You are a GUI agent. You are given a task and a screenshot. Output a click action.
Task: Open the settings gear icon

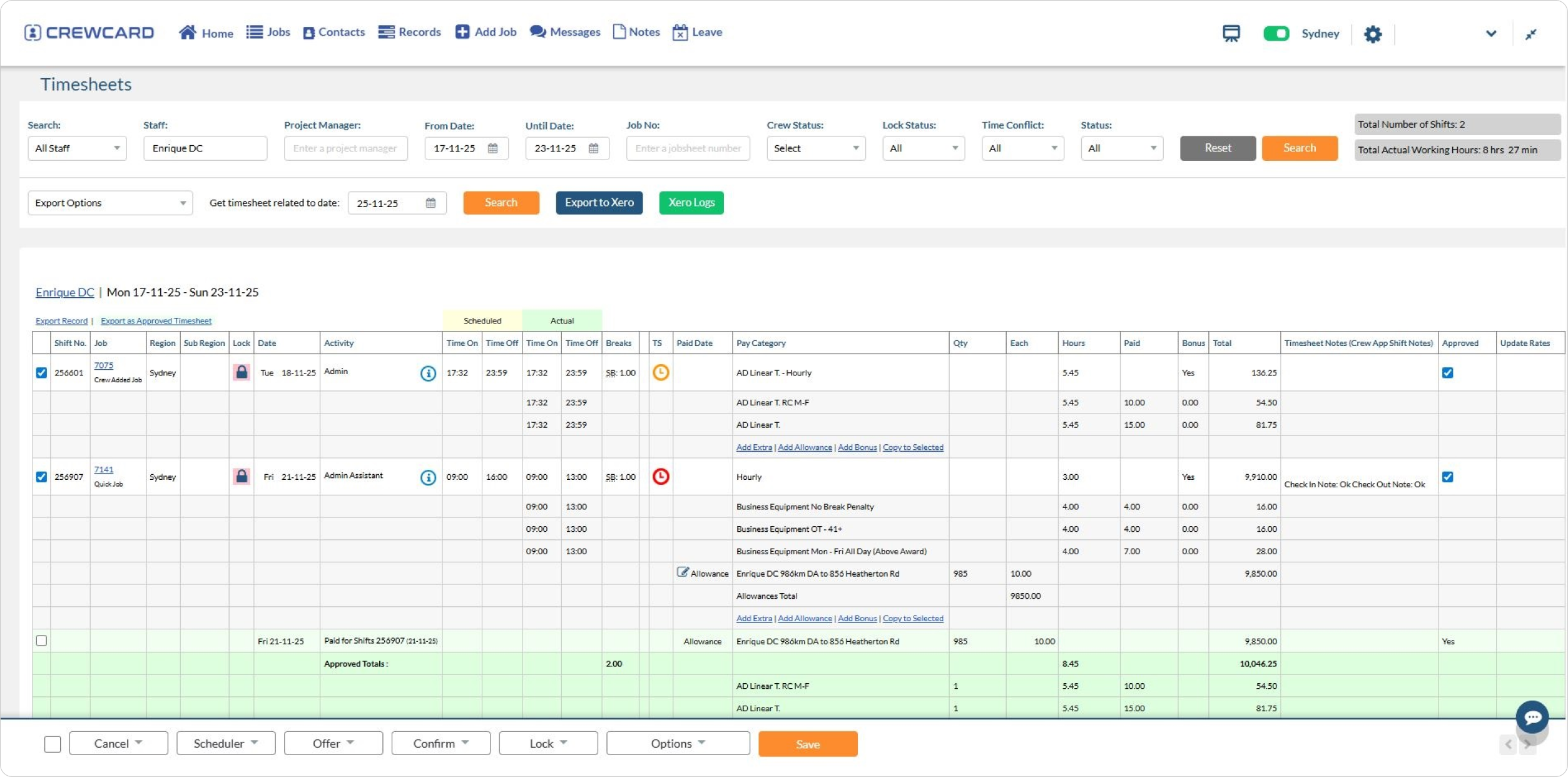tap(1372, 34)
